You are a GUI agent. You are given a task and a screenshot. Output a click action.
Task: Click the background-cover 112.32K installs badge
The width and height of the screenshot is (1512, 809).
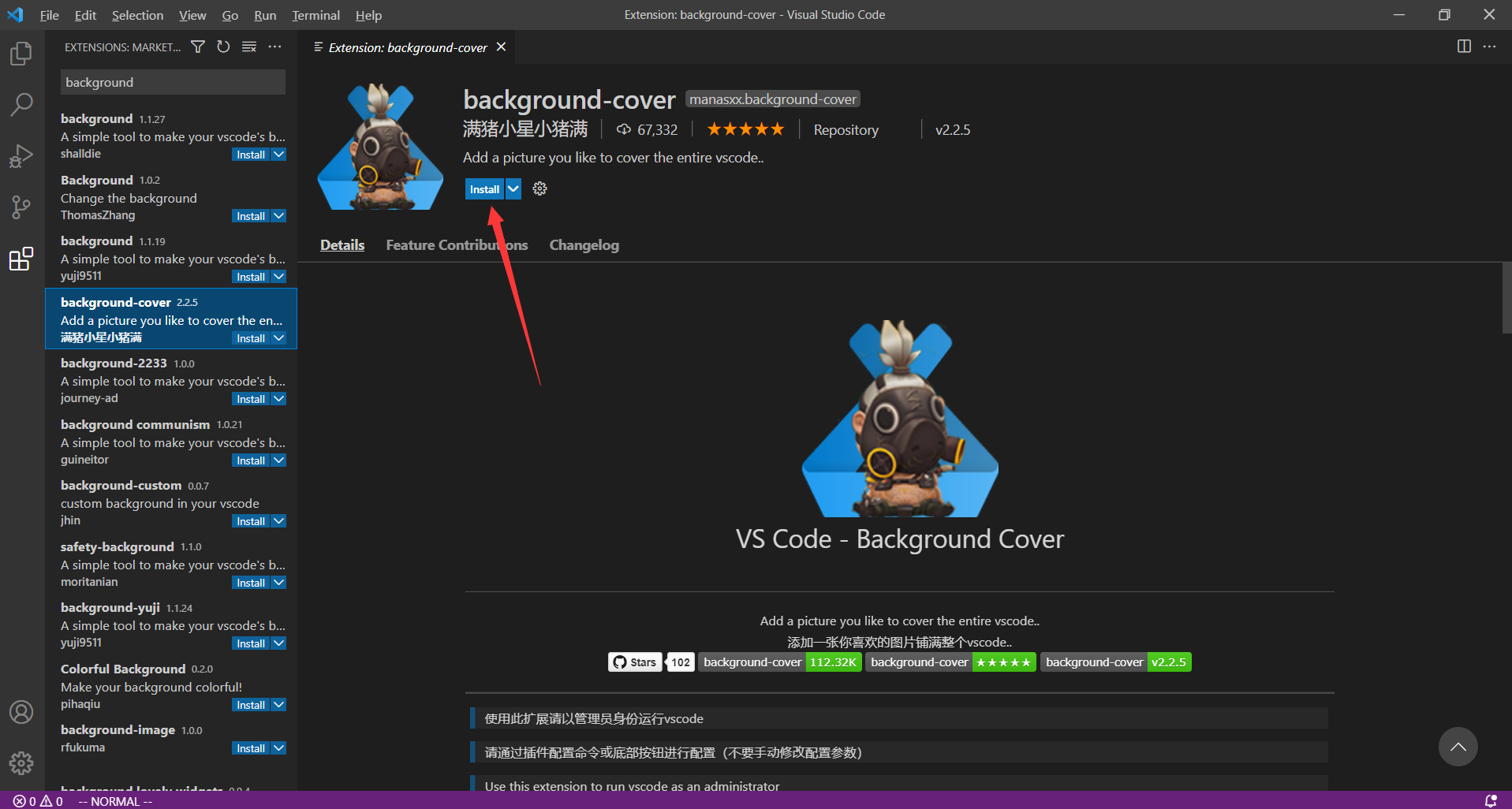click(780, 662)
